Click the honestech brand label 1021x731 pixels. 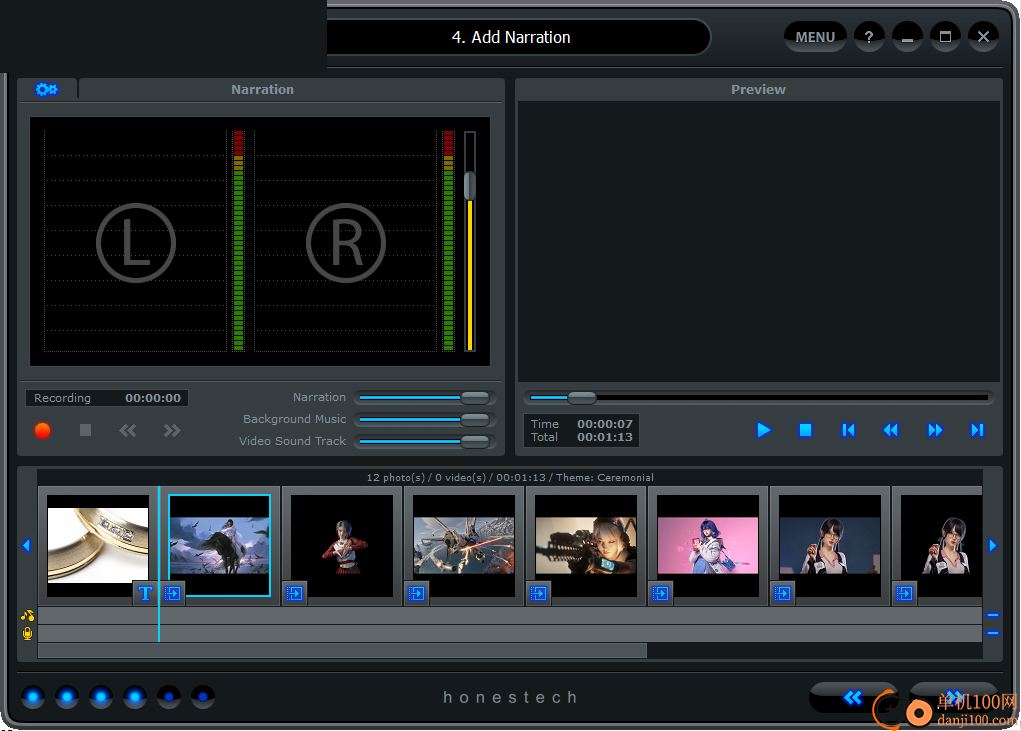[510, 698]
